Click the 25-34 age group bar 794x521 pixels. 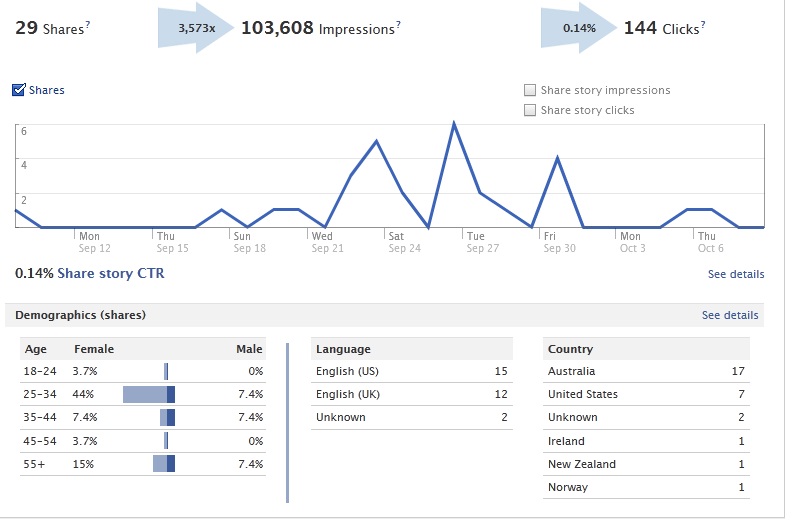[x=149, y=394]
